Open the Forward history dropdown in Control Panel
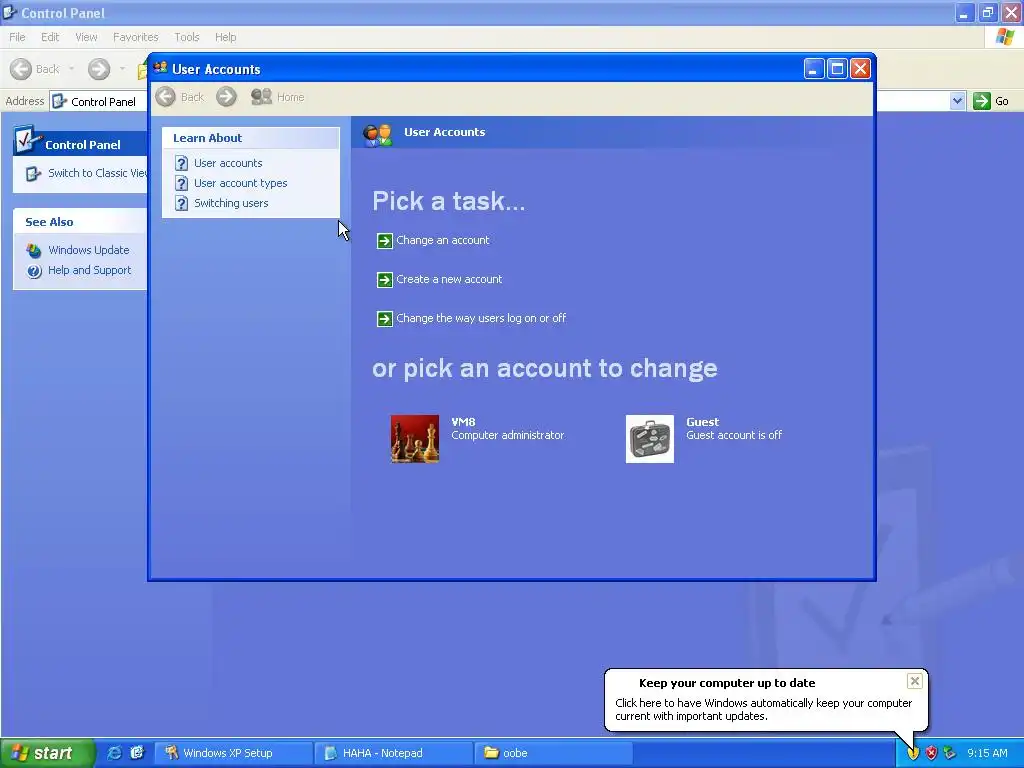1024x768 pixels. pos(122,69)
